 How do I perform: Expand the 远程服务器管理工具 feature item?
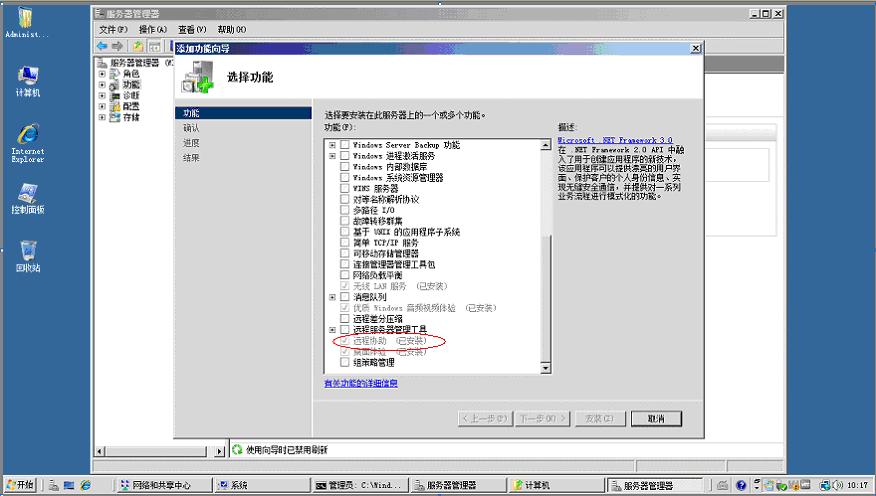332,330
